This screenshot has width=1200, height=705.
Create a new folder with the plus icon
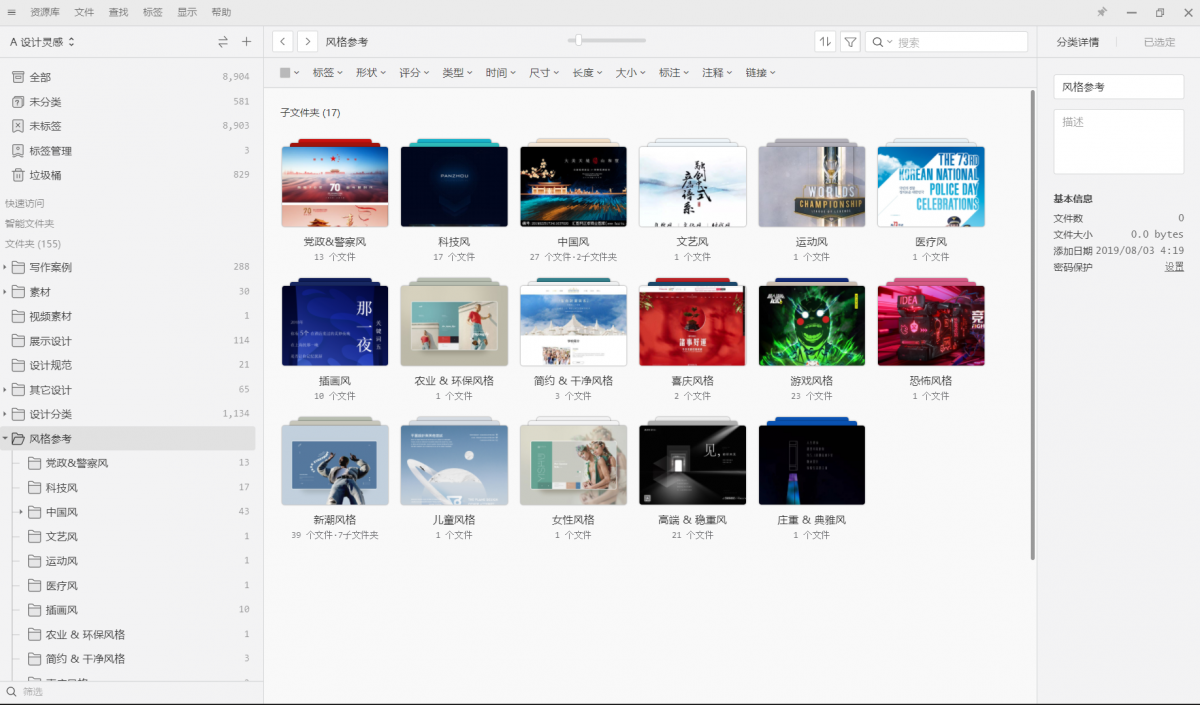coord(246,41)
